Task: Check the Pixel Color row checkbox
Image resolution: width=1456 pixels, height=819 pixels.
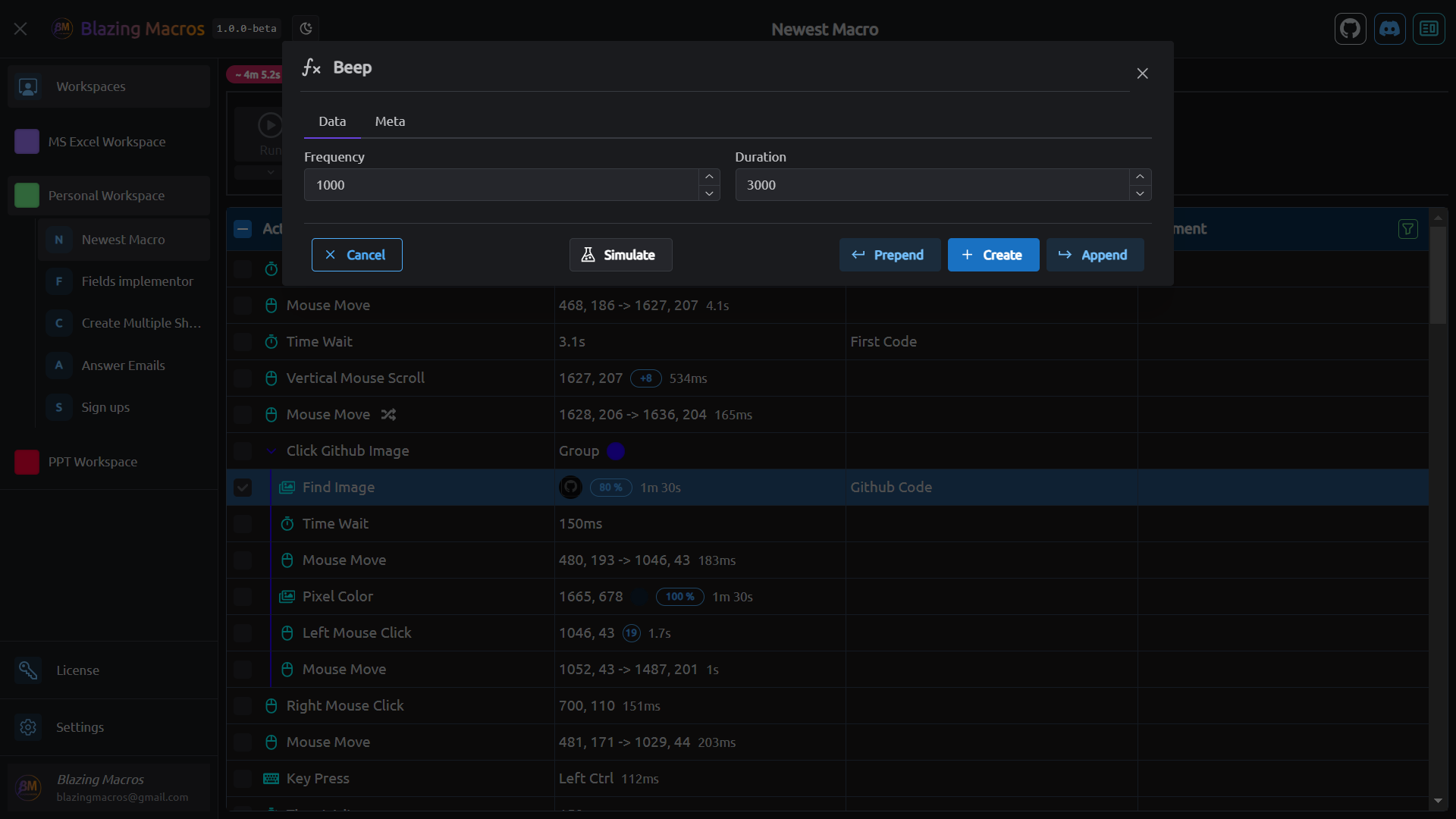Action: click(243, 597)
